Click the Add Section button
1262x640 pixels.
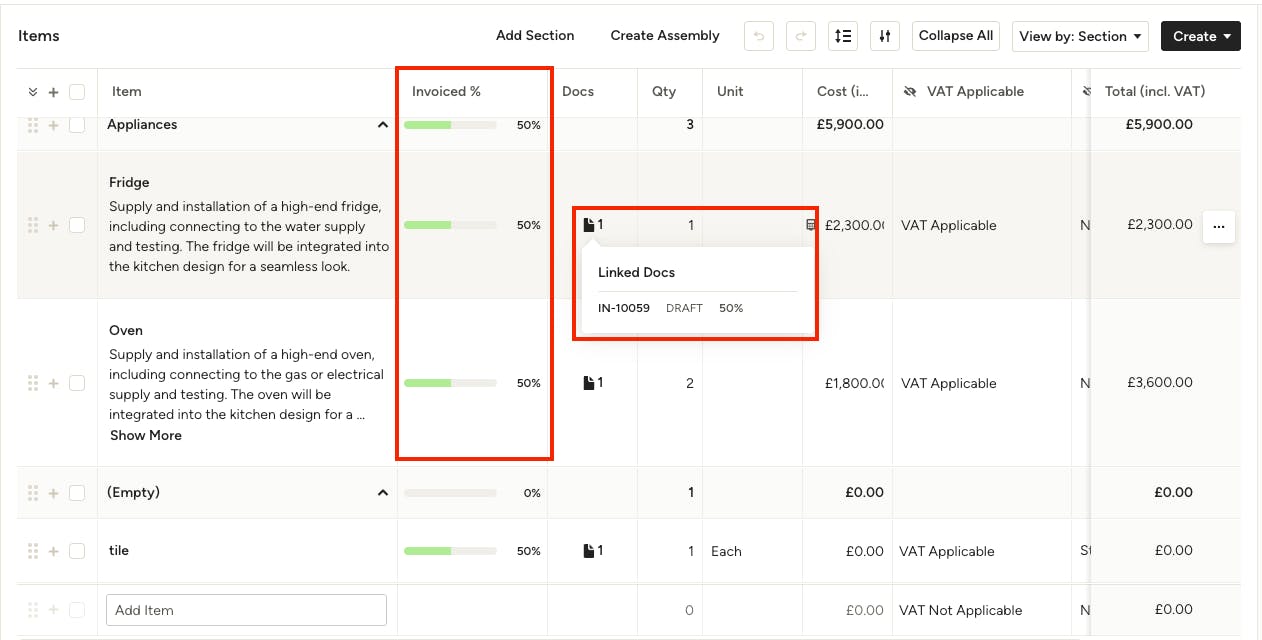click(535, 36)
